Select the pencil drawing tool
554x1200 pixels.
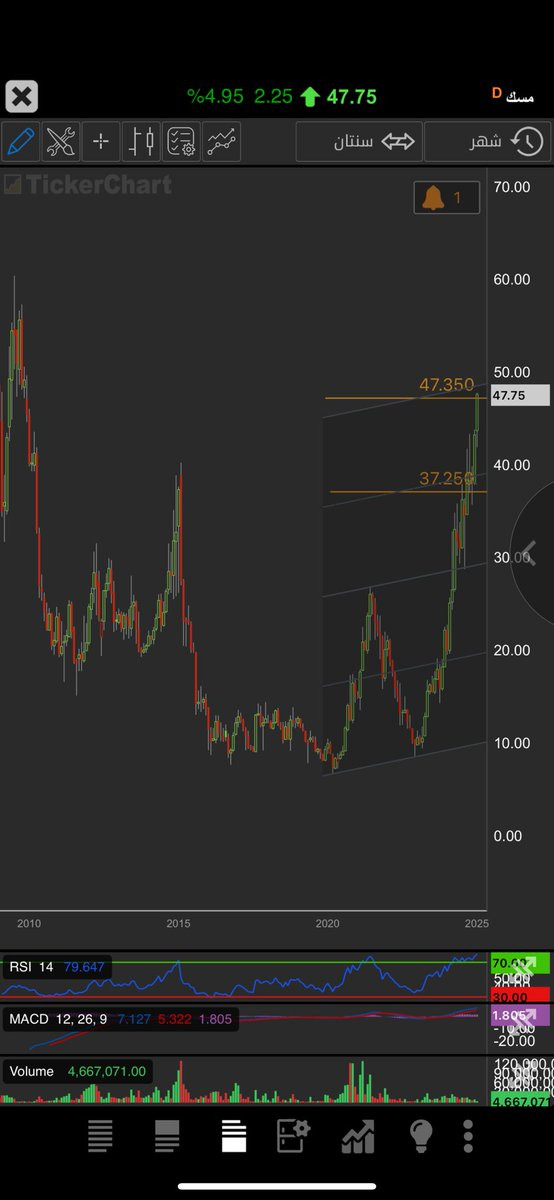tap(20, 142)
